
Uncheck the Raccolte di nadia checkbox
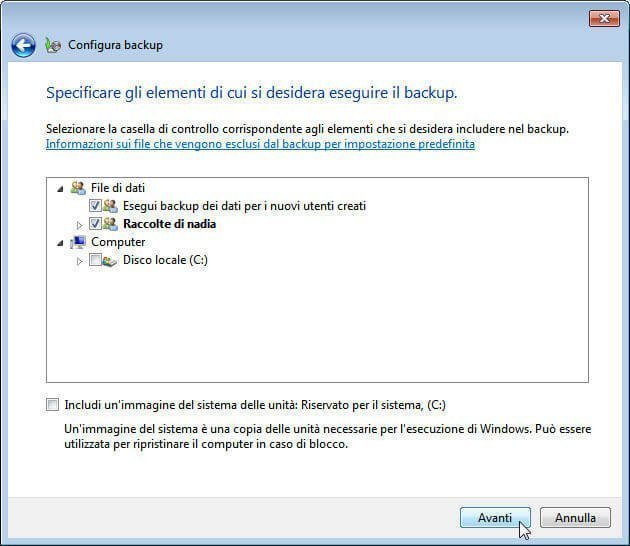tap(94, 224)
